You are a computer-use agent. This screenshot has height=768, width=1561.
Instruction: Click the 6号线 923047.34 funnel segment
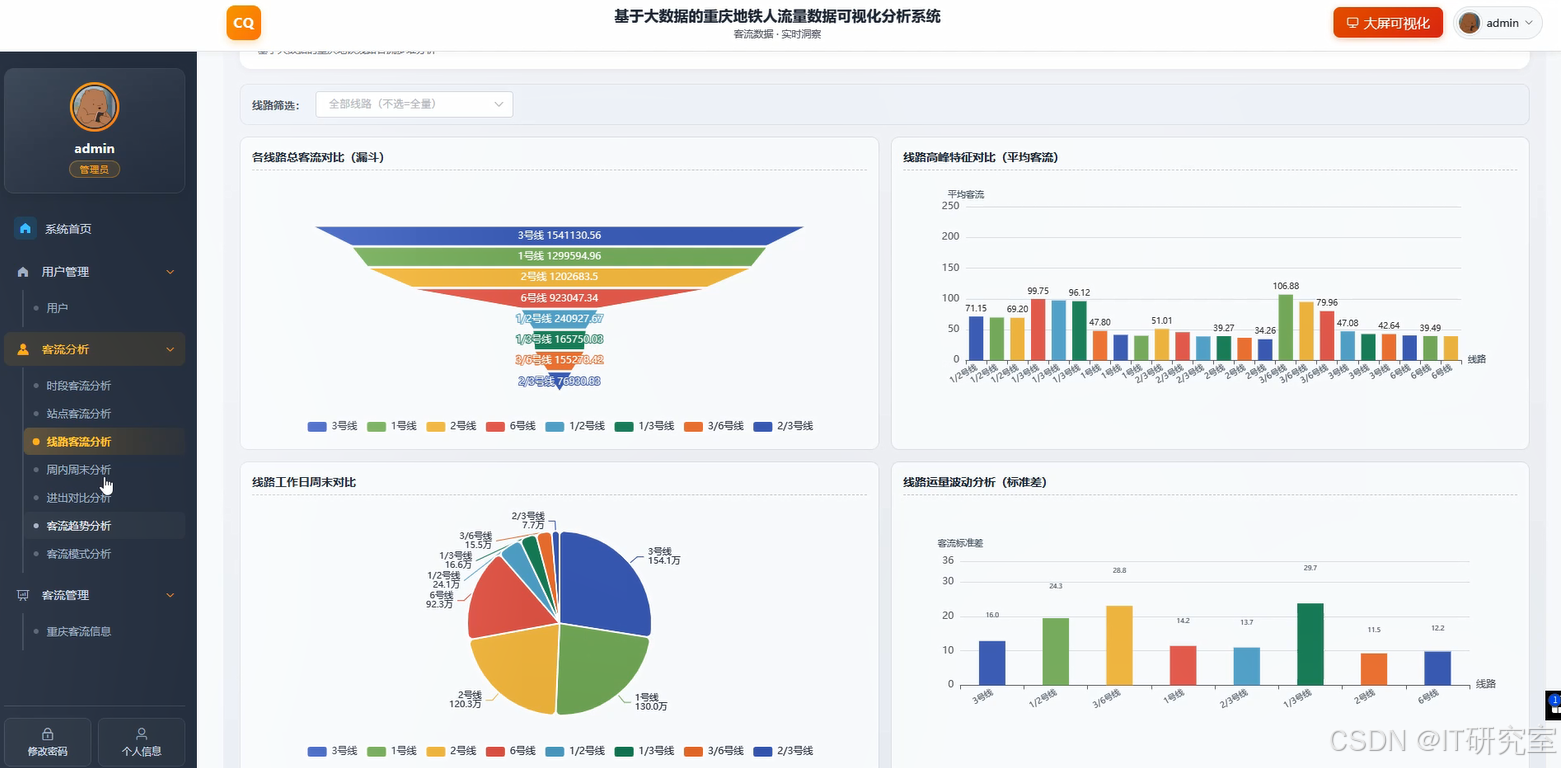click(559, 298)
